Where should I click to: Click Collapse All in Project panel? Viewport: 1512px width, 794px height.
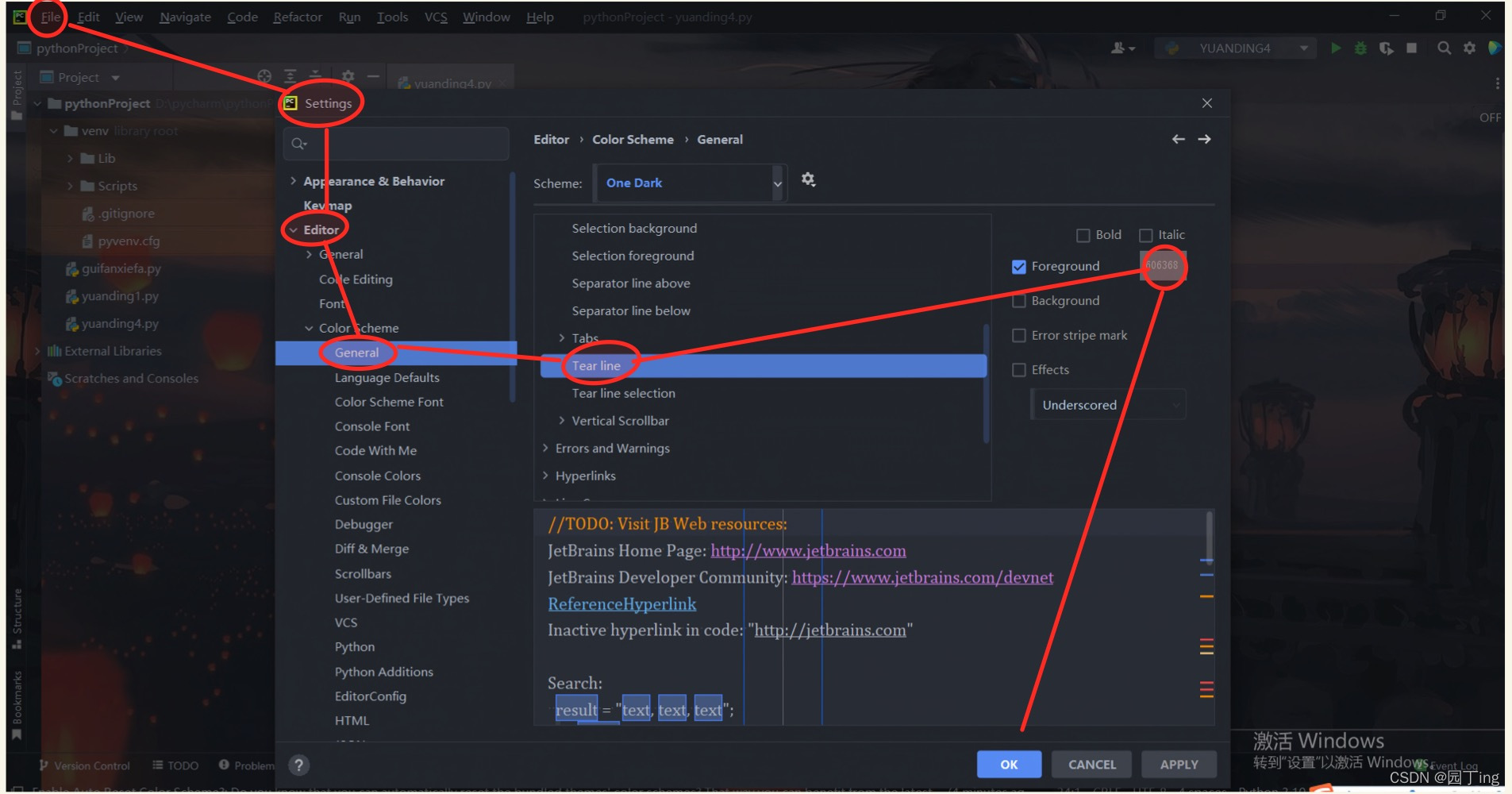316,77
